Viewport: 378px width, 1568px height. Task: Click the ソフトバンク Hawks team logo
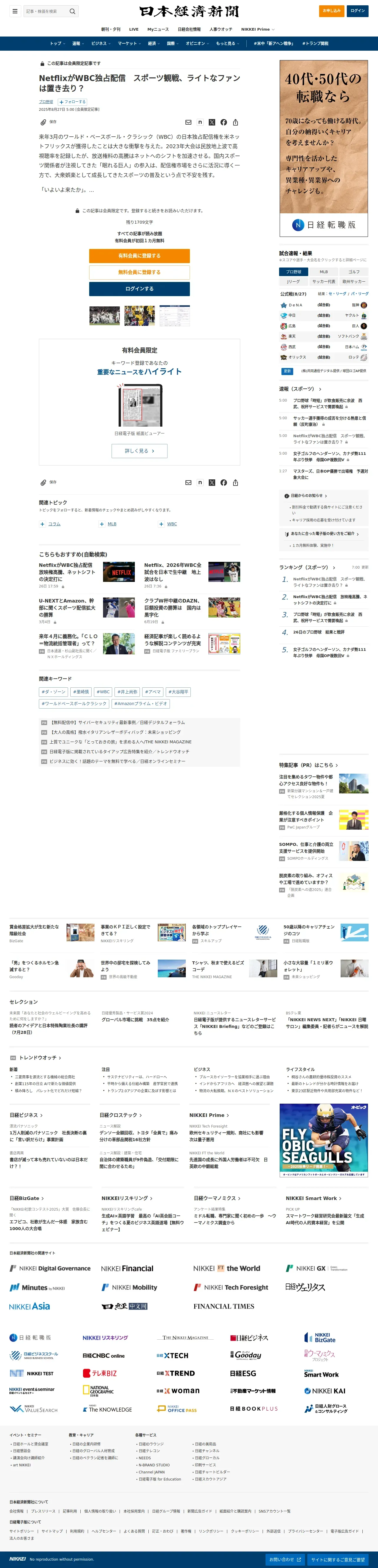click(x=363, y=336)
